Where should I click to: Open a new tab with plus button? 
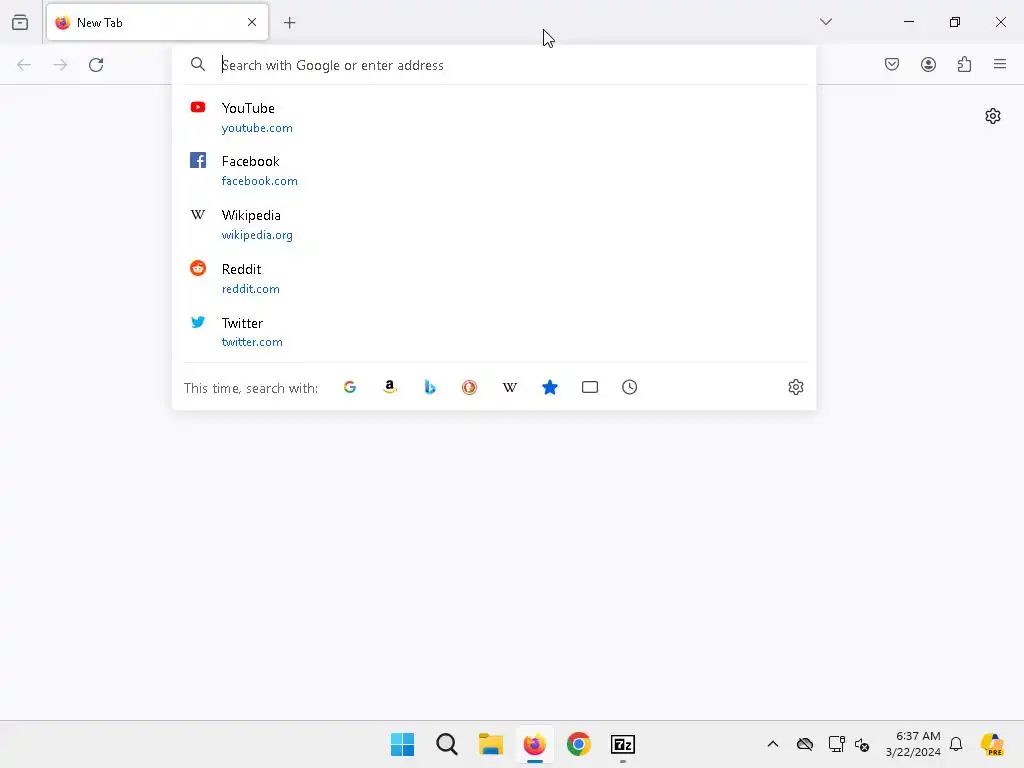(x=290, y=23)
